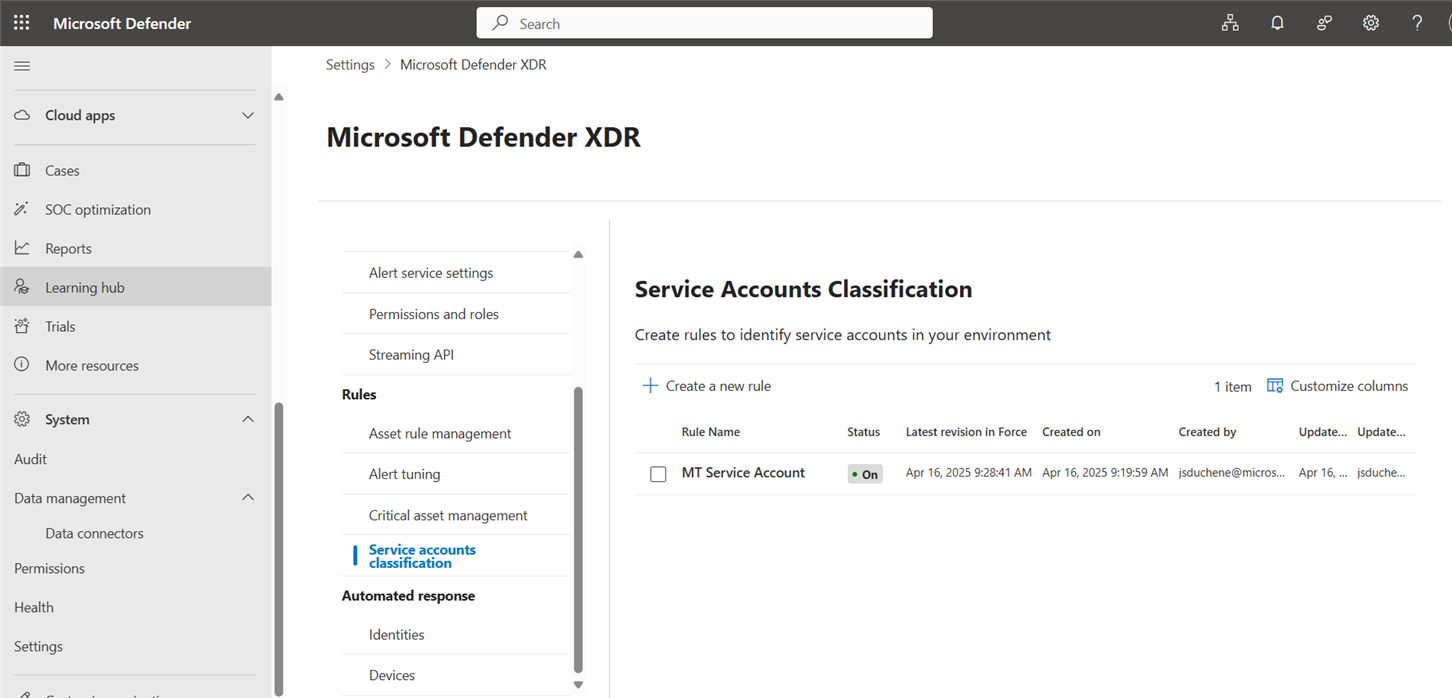The width and height of the screenshot is (1452, 698).
Task: Sort by Latest revision in Force column
Action: tap(966, 432)
